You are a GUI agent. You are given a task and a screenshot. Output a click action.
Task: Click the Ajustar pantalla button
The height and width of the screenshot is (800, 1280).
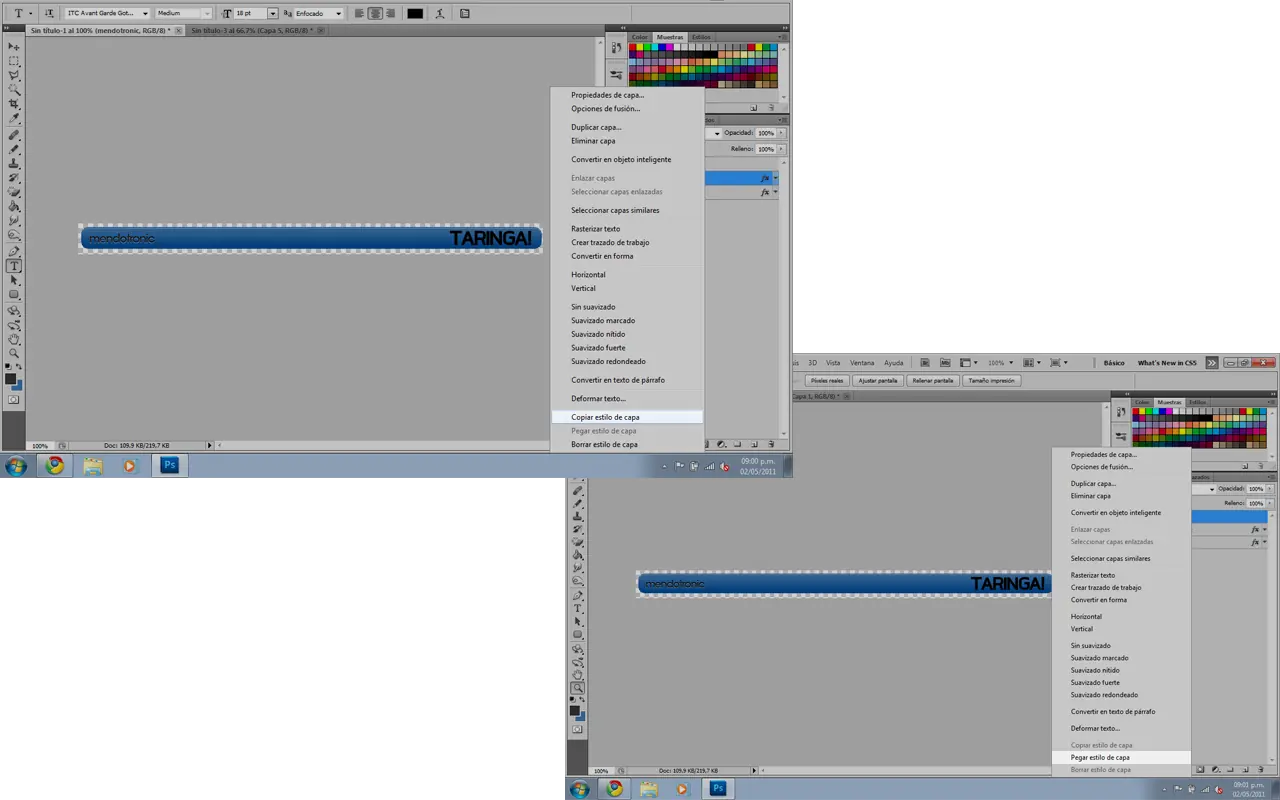tap(879, 381)
